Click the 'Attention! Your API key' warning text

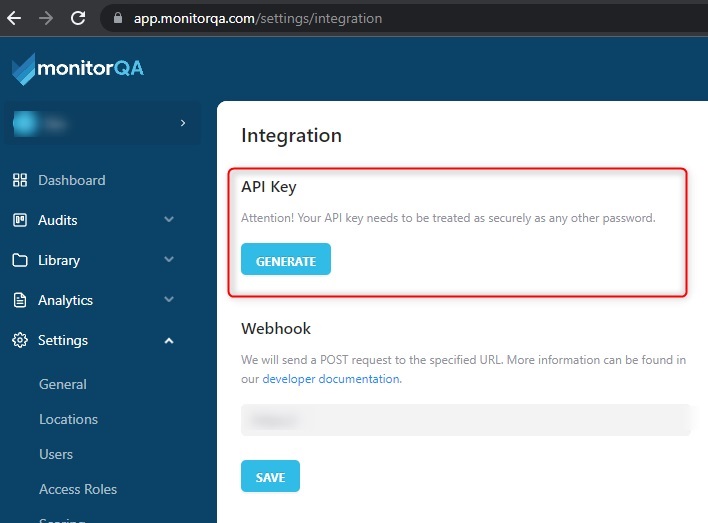pos(448,218)
